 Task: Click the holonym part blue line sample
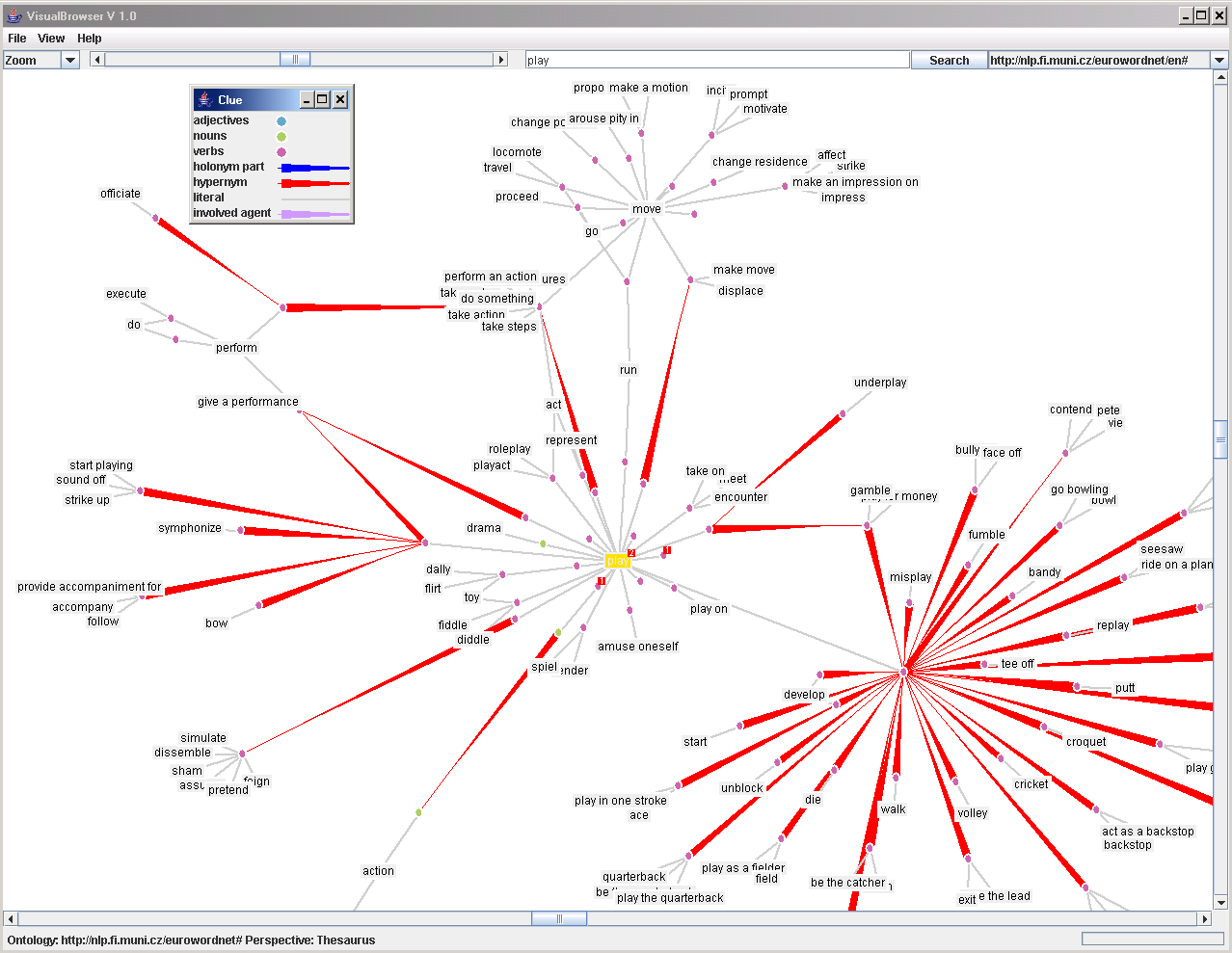click(x=314, y=168)
